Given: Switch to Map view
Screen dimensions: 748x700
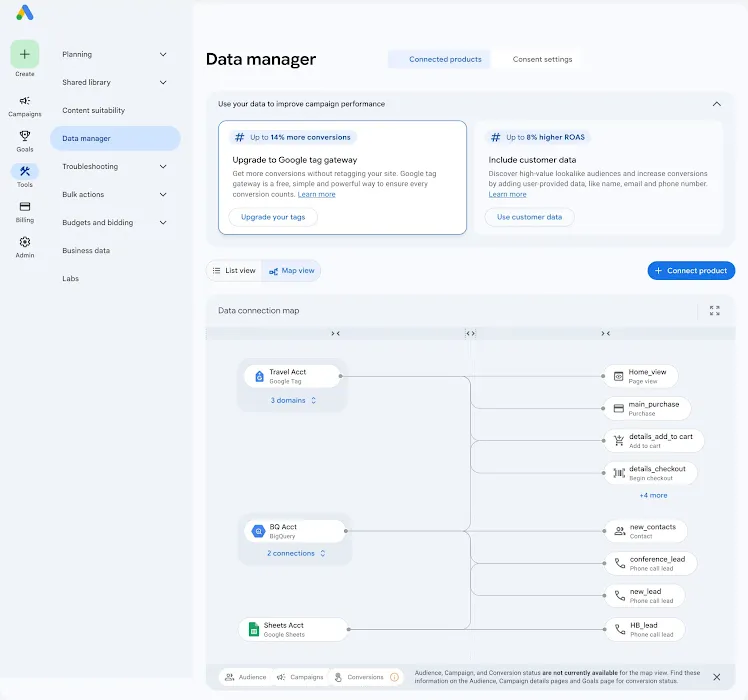Looking at the screenshot, I should (x=291, y=271).
